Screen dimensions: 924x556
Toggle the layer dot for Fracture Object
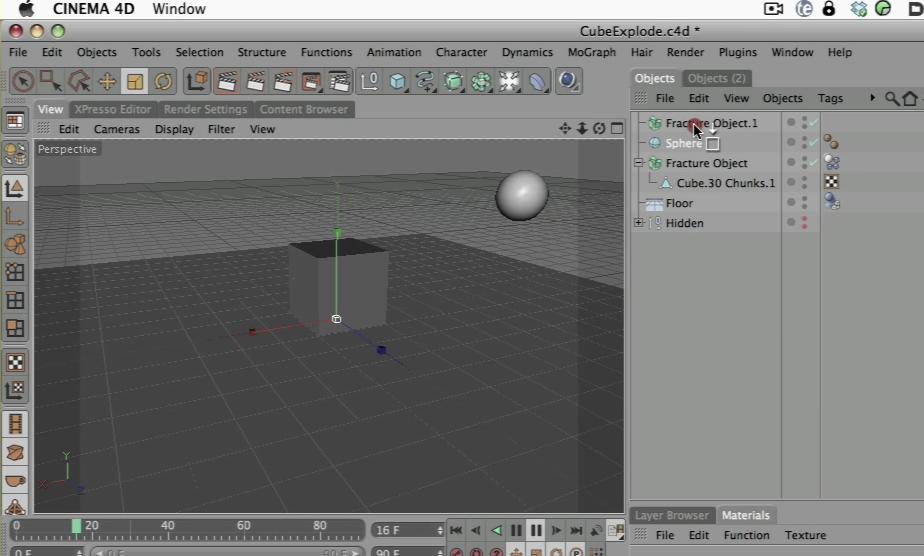coord(791,163)
